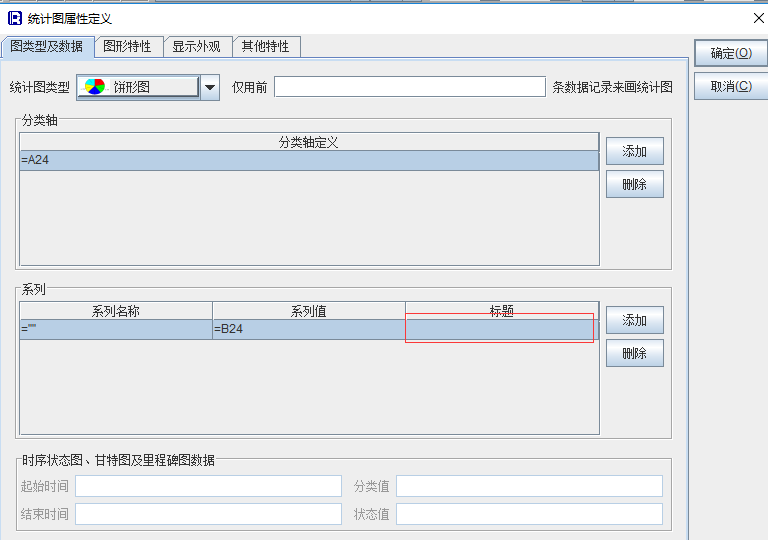768x540 pixels.
Task: Click the 状态值 input field
Action: point(529,514)
